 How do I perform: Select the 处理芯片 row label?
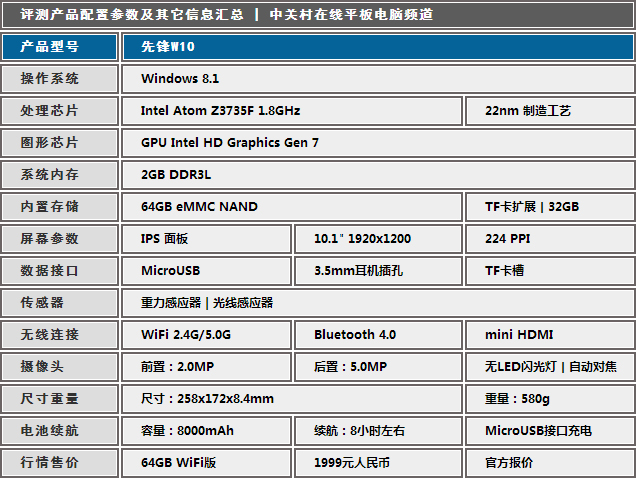tap(60, 111)
